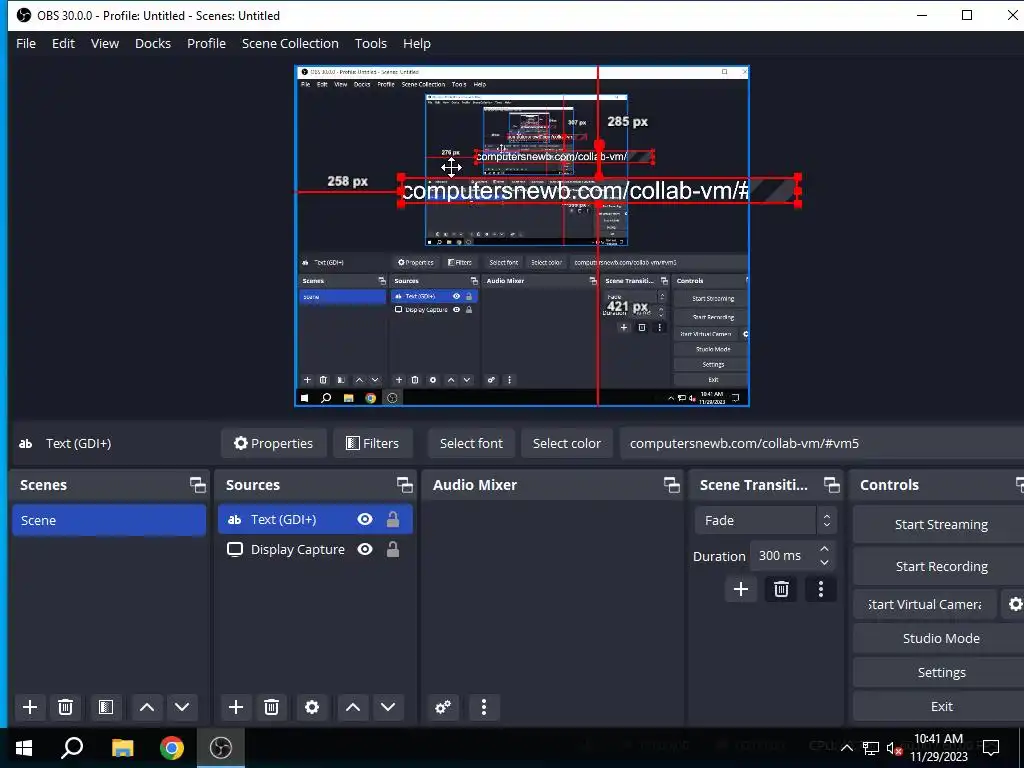Click Exit button in Controls

[940, 706]
